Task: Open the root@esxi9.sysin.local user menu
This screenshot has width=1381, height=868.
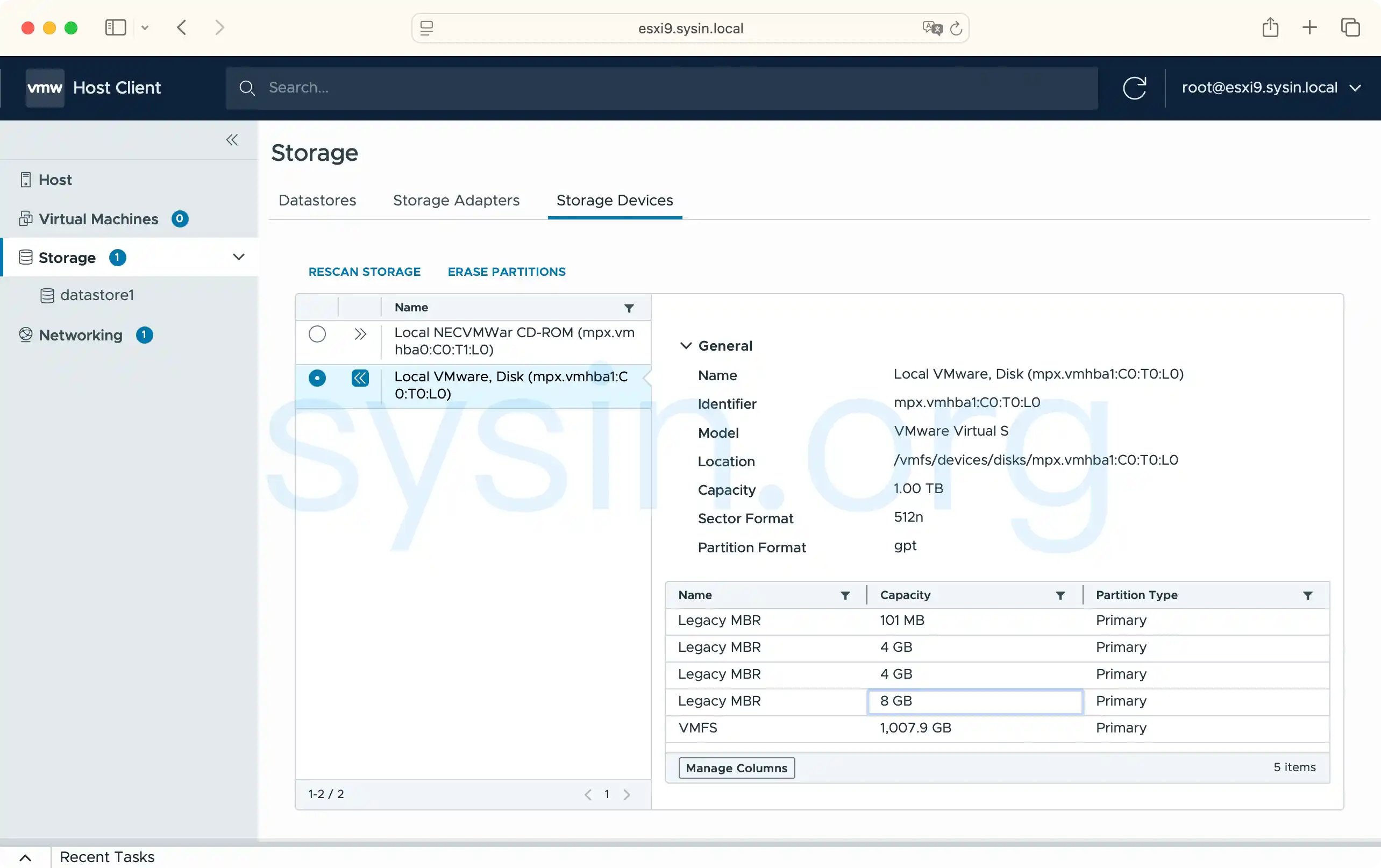Action: [1271, 88]
